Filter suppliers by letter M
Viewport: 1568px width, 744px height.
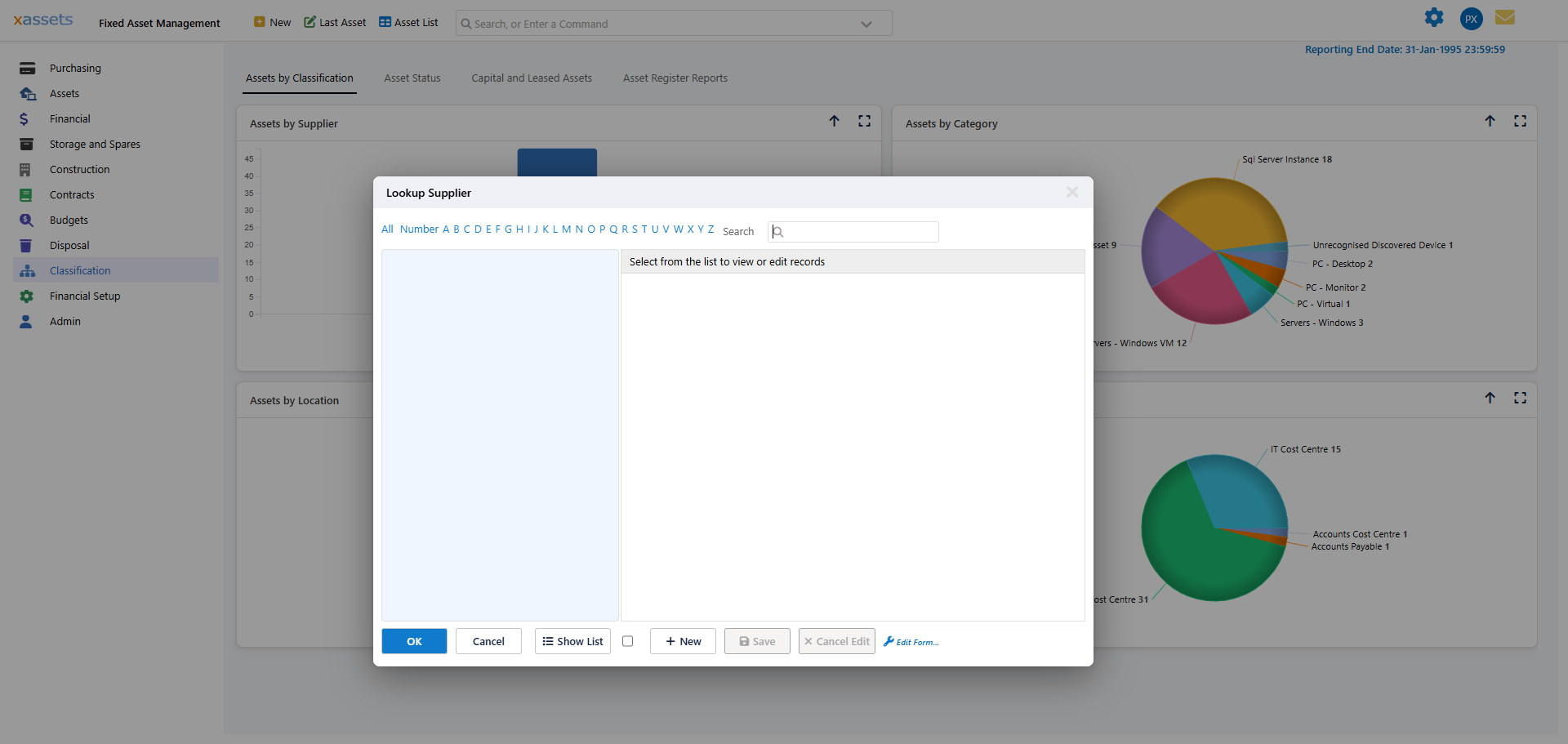coord(566,229)
